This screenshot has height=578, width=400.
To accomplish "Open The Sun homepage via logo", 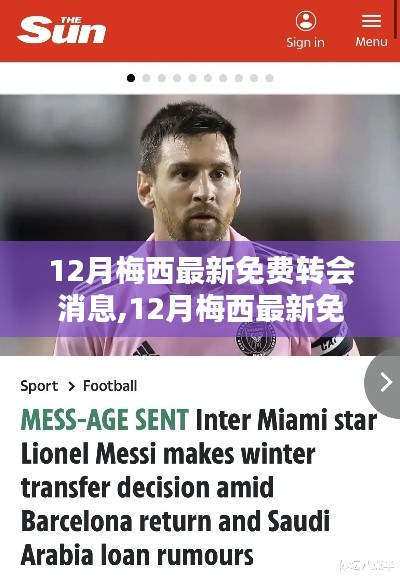I will tap(62, 30).
